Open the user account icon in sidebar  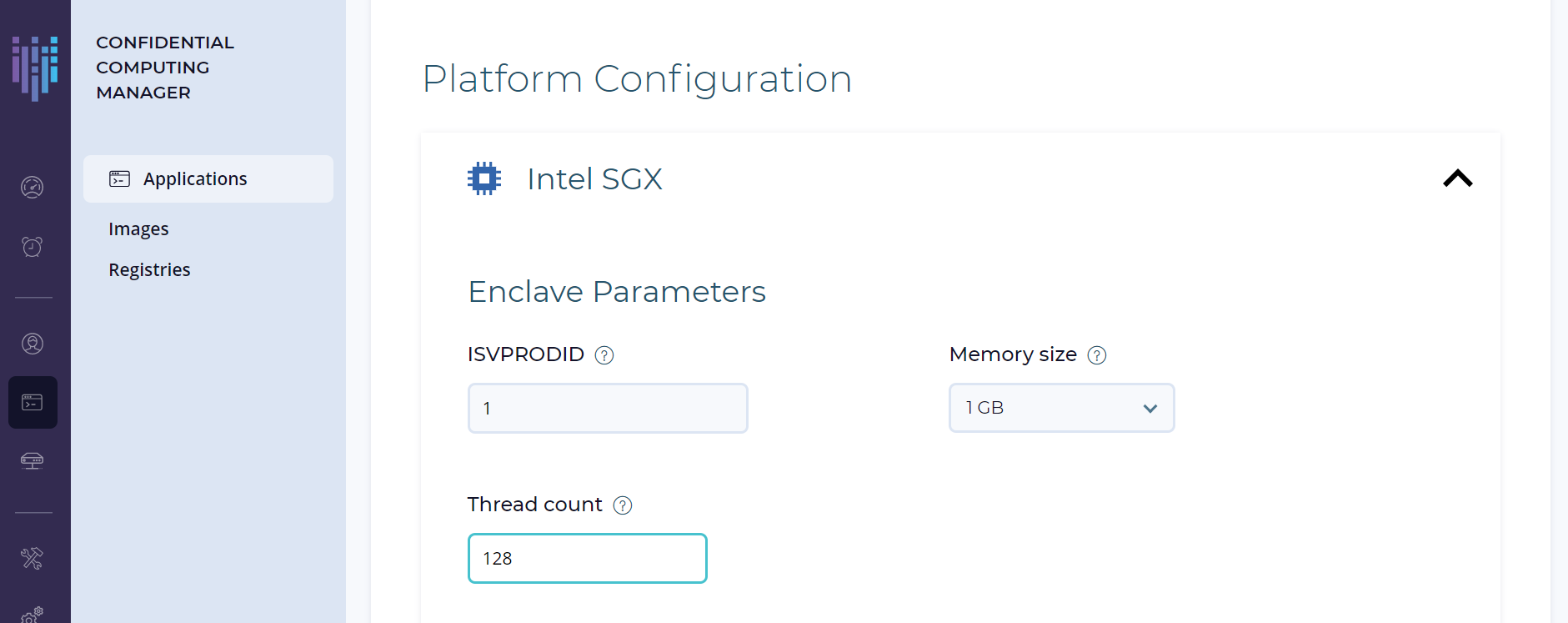(x=33, y=343)
